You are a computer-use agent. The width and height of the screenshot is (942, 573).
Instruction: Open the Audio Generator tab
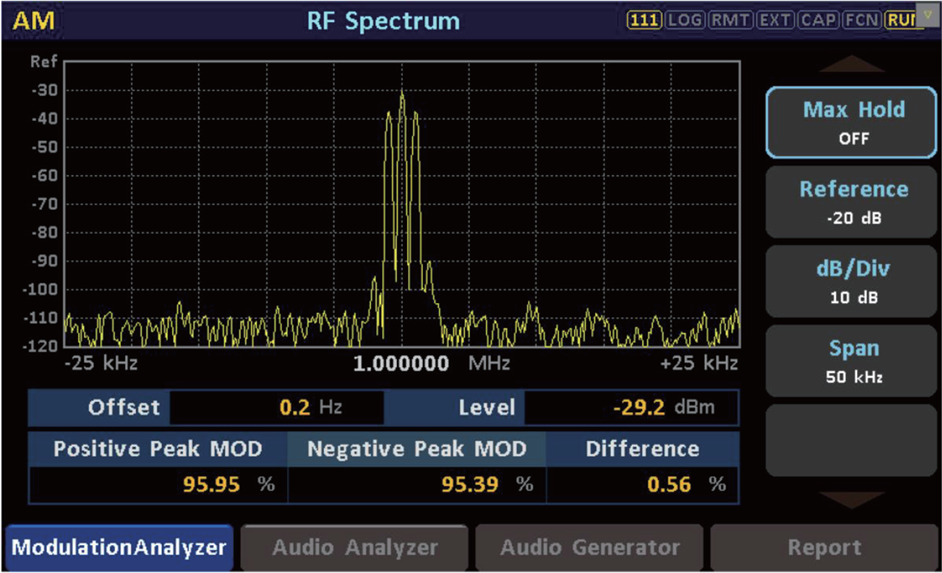coord(589,548)
